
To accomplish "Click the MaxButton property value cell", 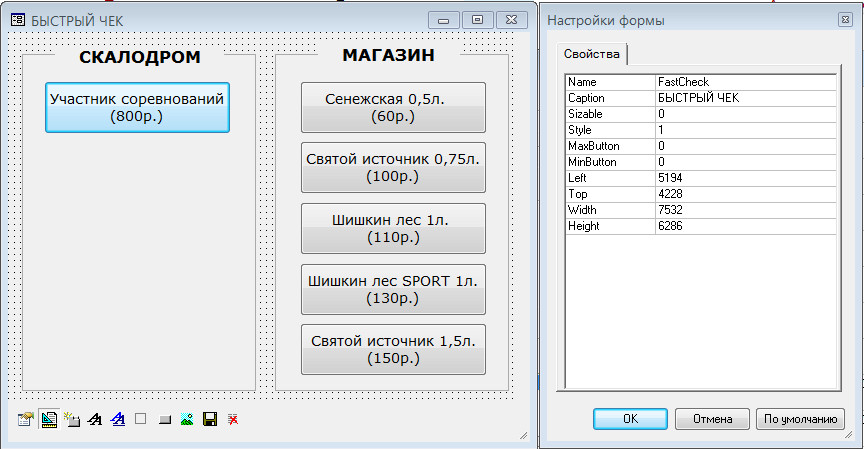I will tap(746, 146).
